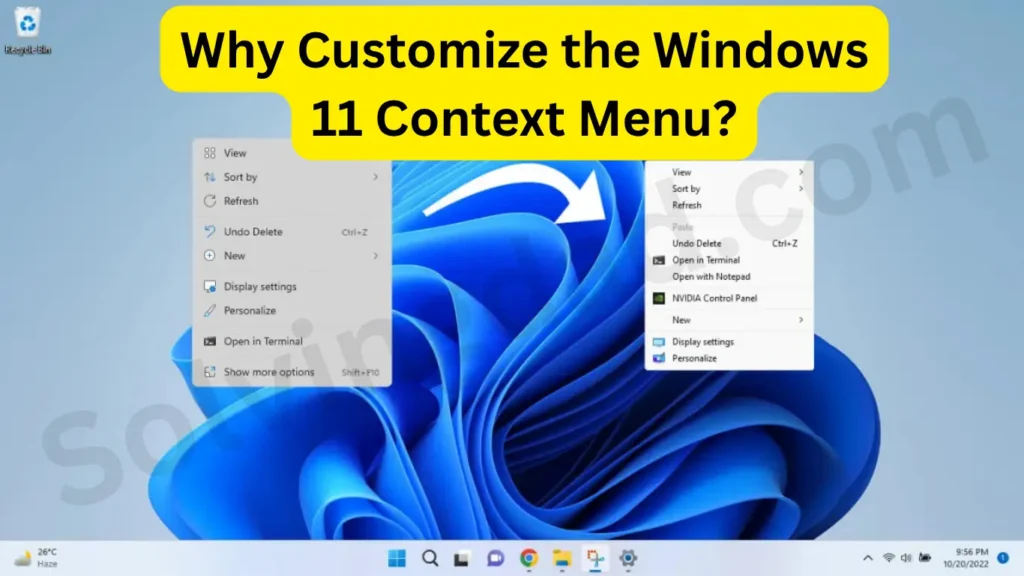Click Display settings icon, right menu
1024x576 pixels.
point(659,342)
